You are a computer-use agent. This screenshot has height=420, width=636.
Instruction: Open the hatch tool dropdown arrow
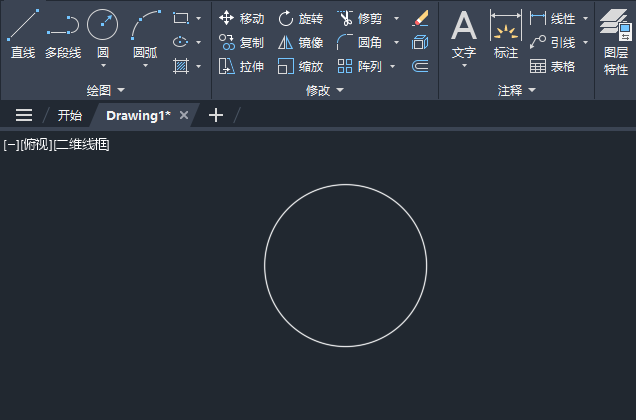(198, 66)
